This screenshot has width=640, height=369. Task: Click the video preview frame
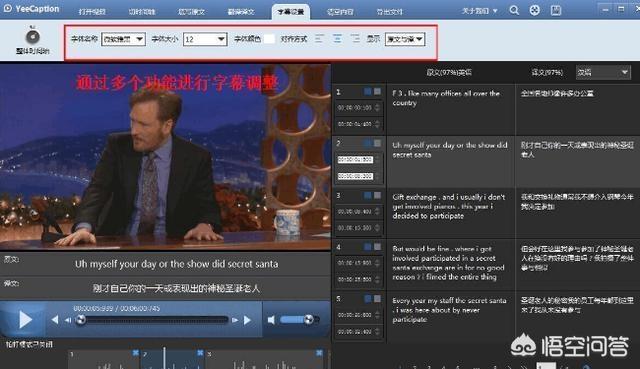point(165,156)
